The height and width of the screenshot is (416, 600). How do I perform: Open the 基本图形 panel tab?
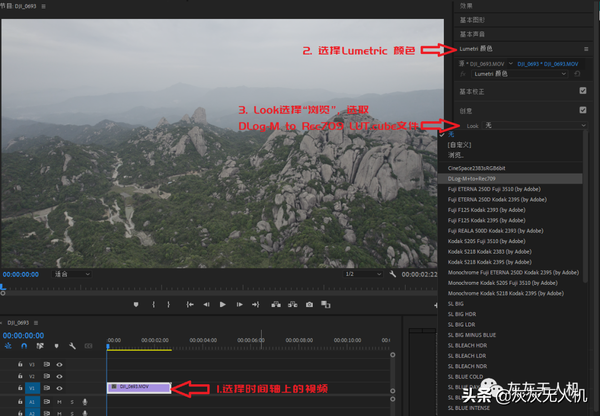[472, 20]
